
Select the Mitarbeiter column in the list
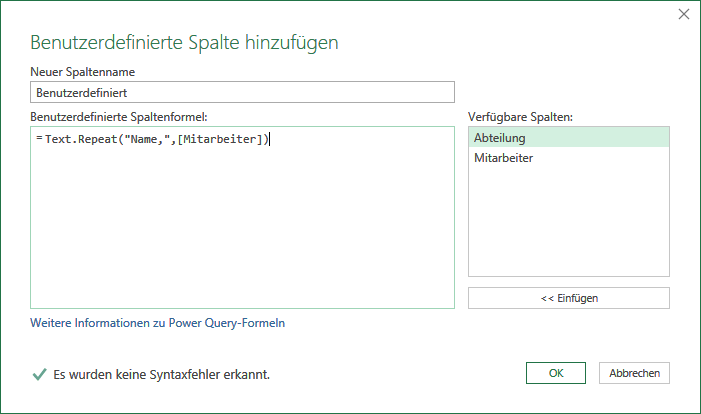coord(569,158)
